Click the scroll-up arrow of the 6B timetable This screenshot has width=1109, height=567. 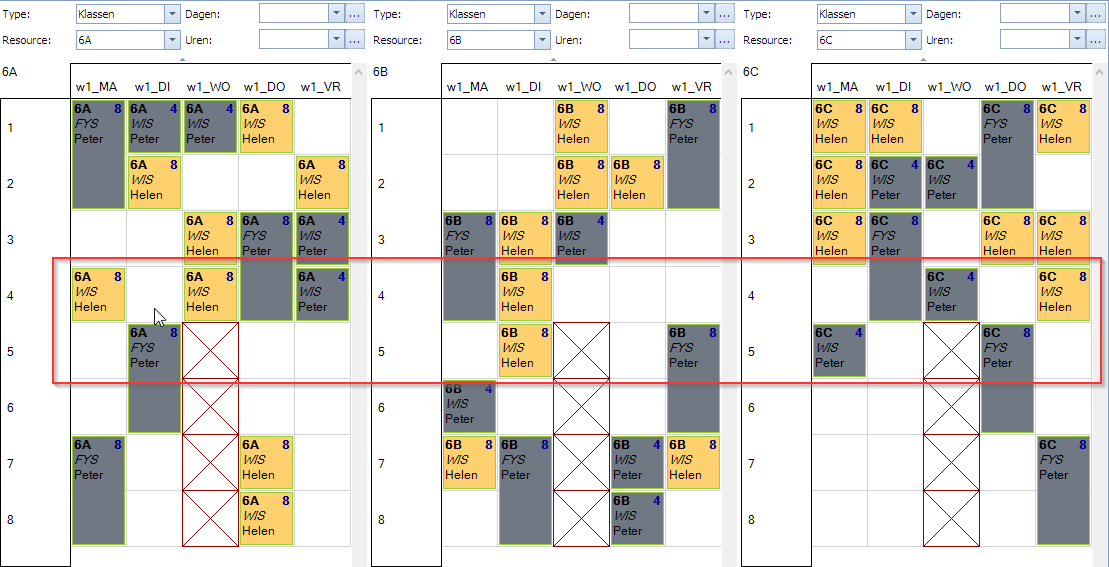click(x=728, y=72)
